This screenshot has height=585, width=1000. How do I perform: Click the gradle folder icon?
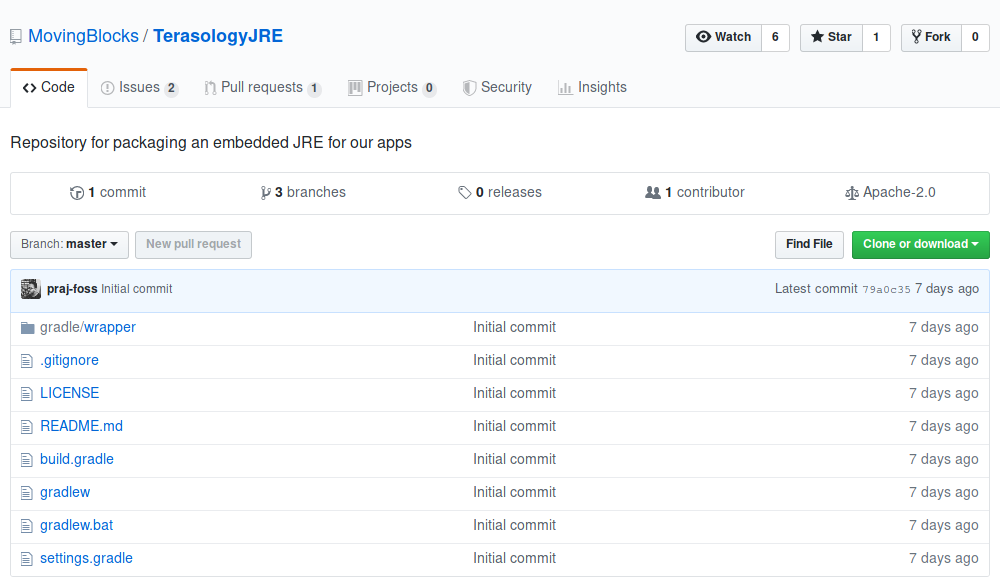pyautogui.click(x=27, y=328)
